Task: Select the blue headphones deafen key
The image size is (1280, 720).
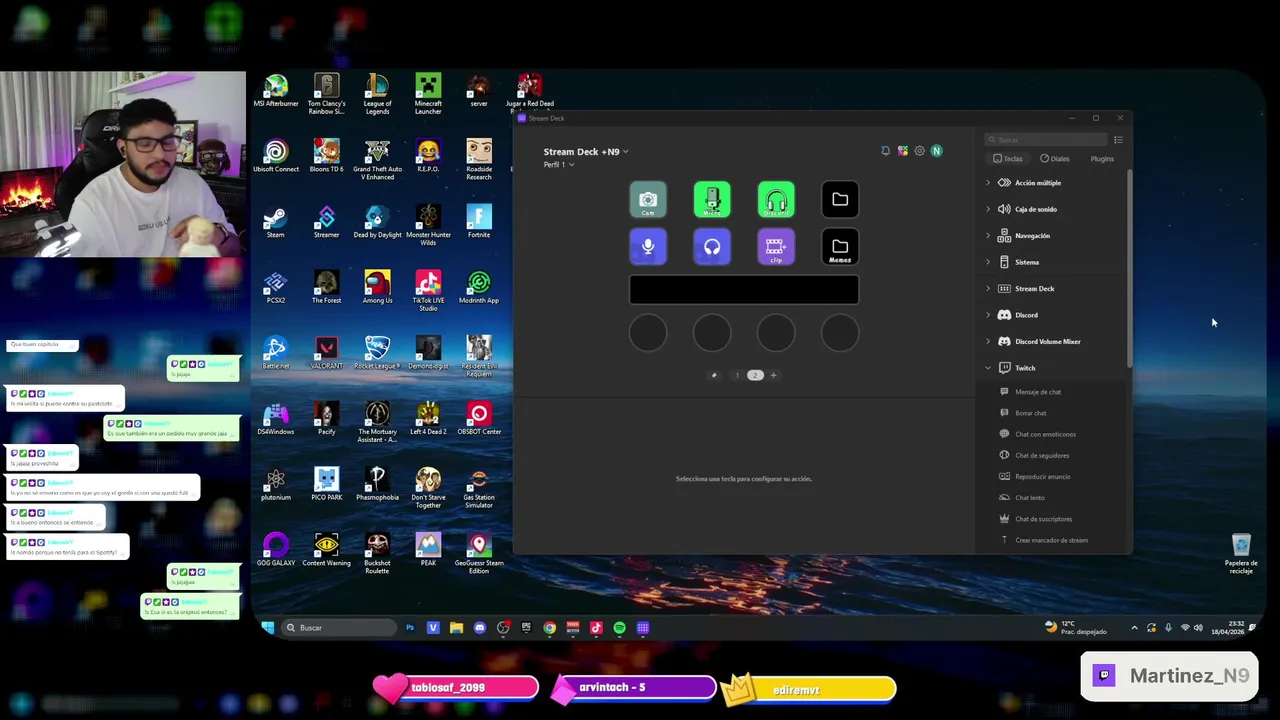Action: click(712, 247)
